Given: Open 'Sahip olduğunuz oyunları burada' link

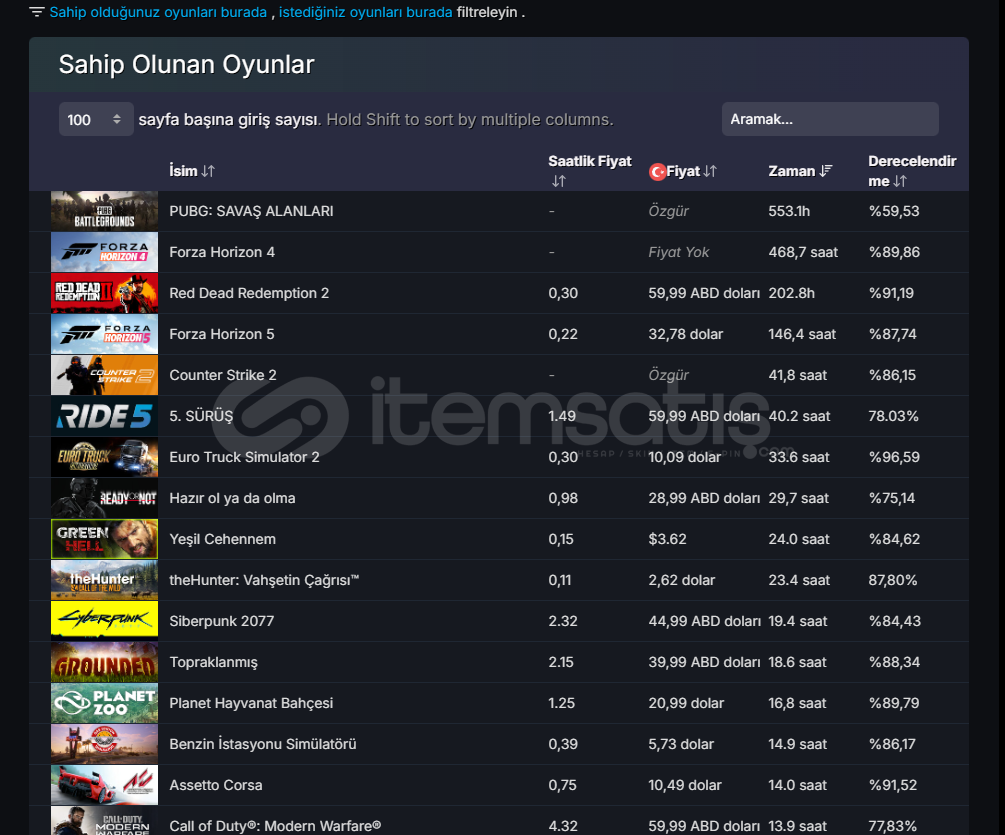Looking at the screenshot, I should (x=158, y=12).
